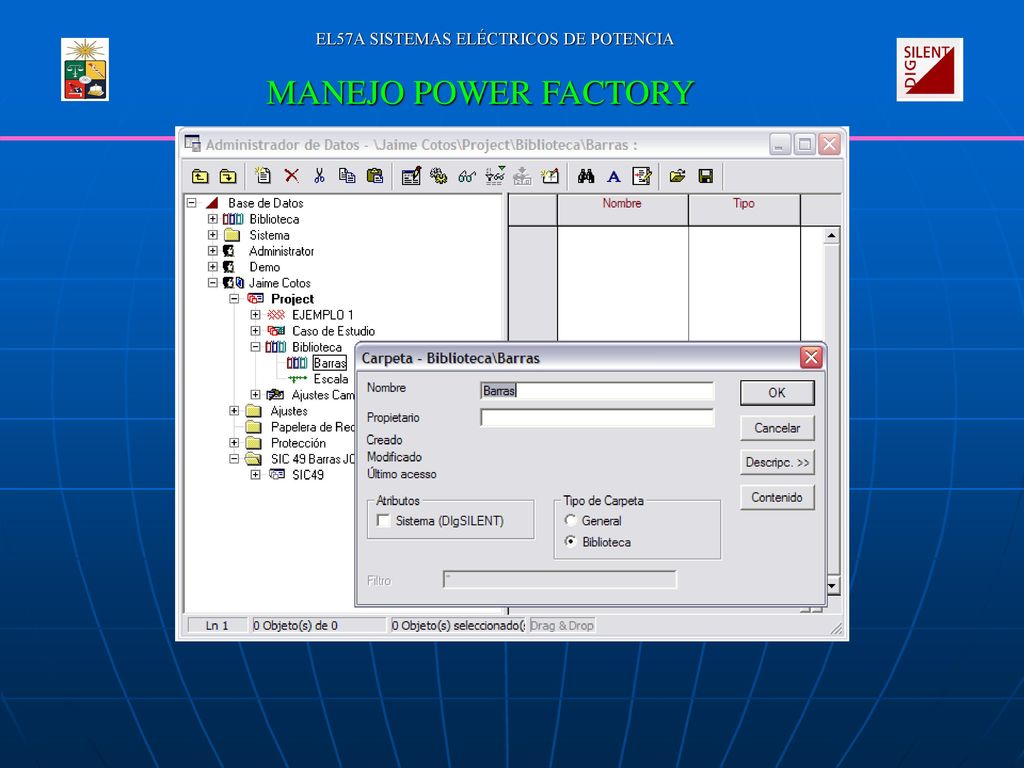Select the bold Project tree item

[x=293, y=299]
